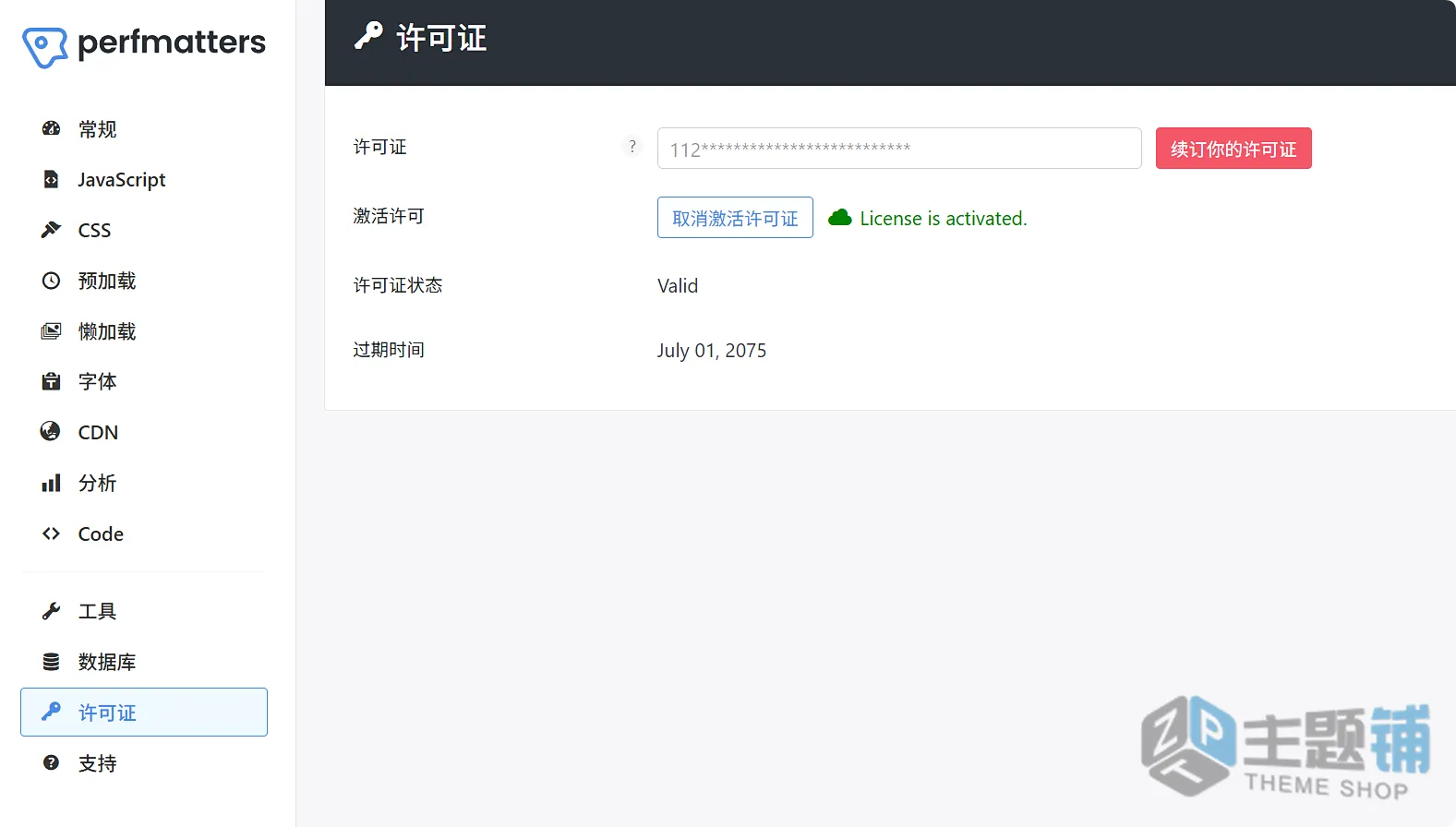1456x827 pixels.
Task: Click the 许可证状态 label
Action: pos(398,285)
